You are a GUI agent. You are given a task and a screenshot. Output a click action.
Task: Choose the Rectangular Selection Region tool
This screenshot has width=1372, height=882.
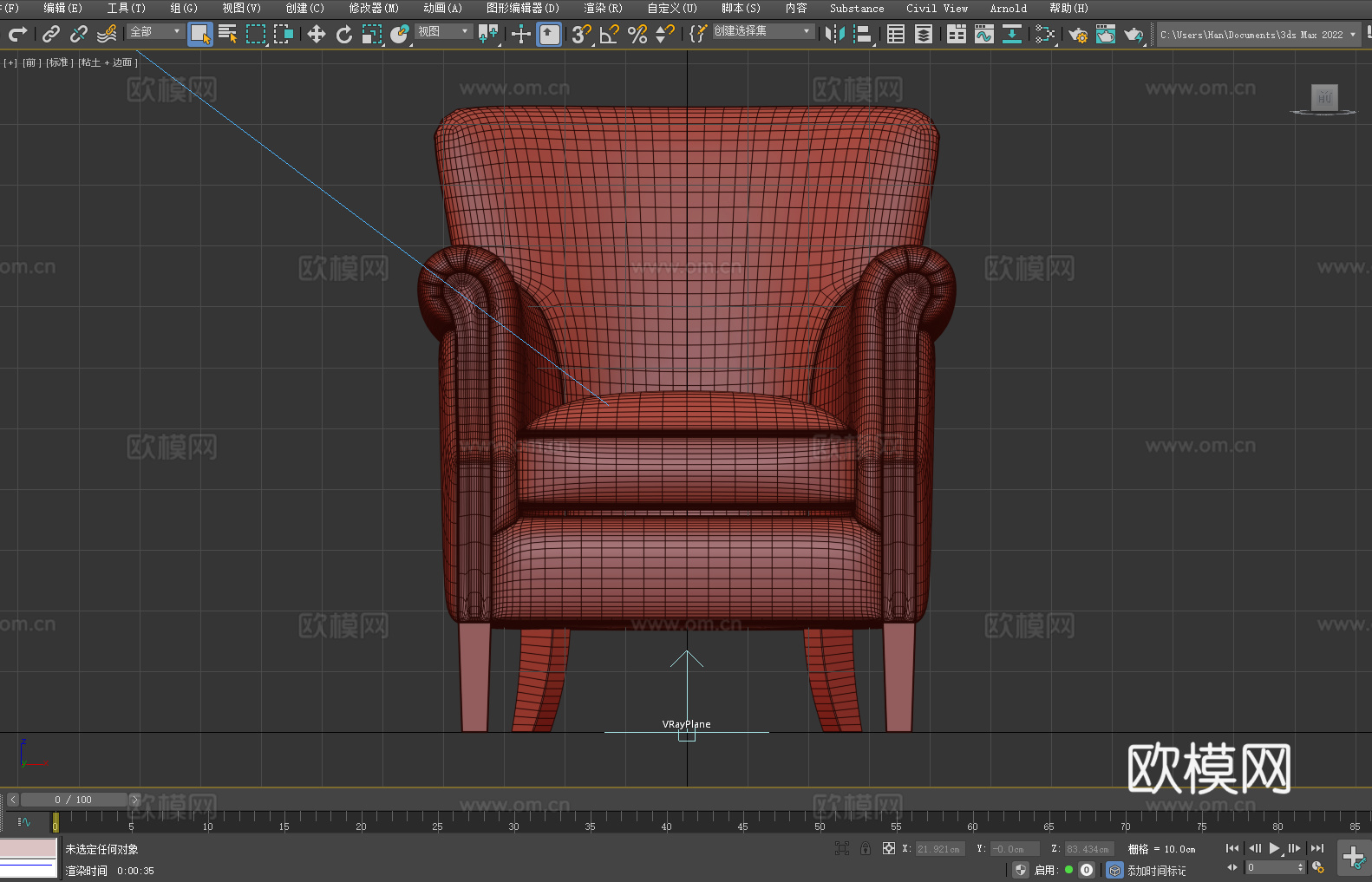[256, 34]
